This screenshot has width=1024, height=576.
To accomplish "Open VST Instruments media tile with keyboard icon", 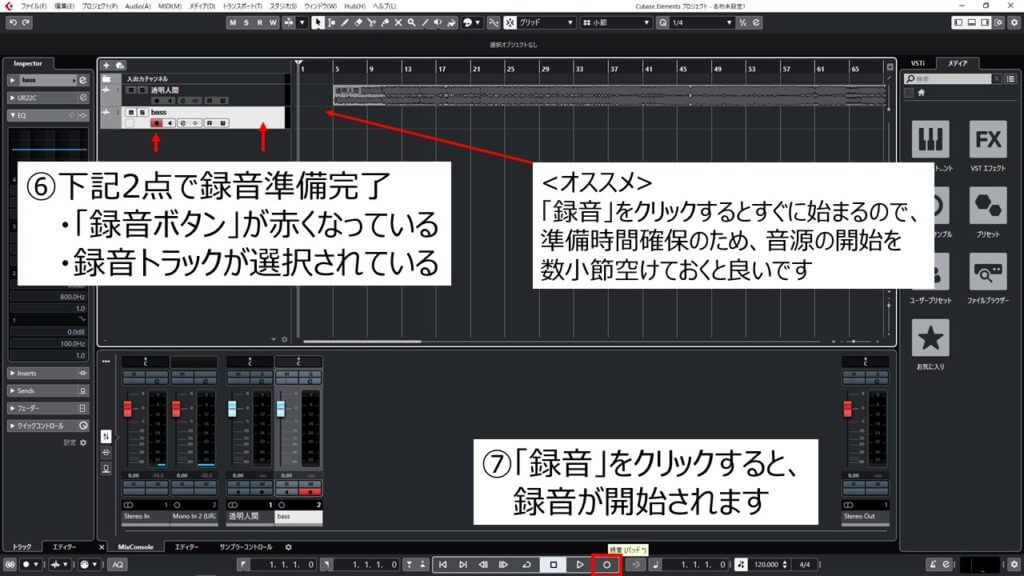I will 931,140.
